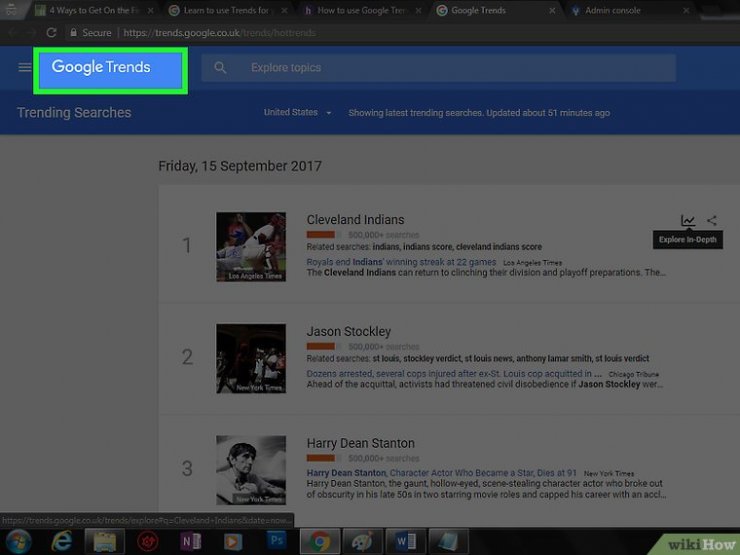The width and height of the screenshot is (740, 555).
Task: Click the Jason Stockley title
Action: pyautogui.click(x=349, y=331)
